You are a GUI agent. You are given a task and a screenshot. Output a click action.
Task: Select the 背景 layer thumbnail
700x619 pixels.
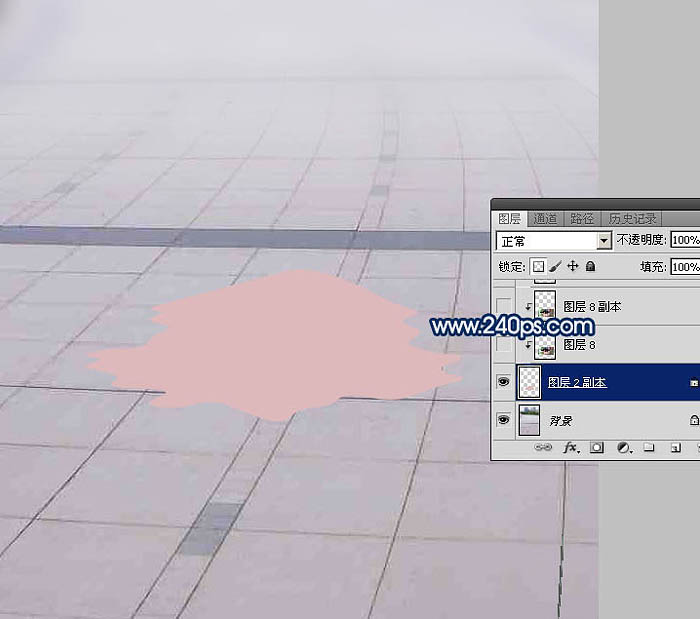coord(529,420)
